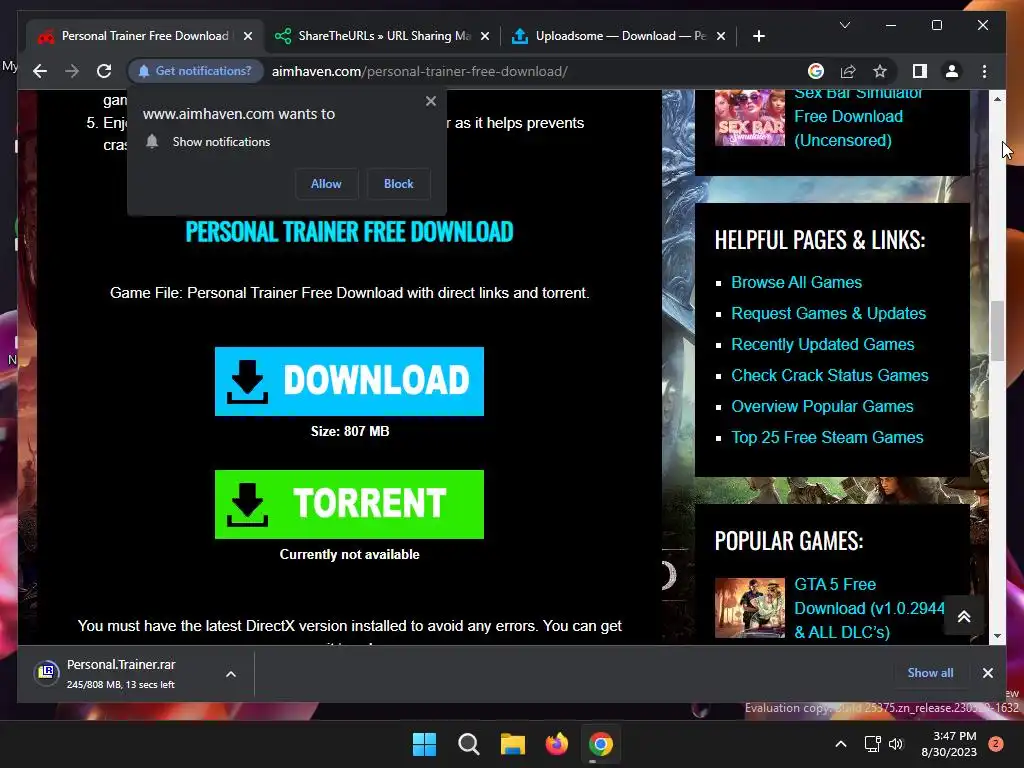Open Top 25 Free Steam Games link
Viewport: 1024px width, 768px height.
(827, 438)
